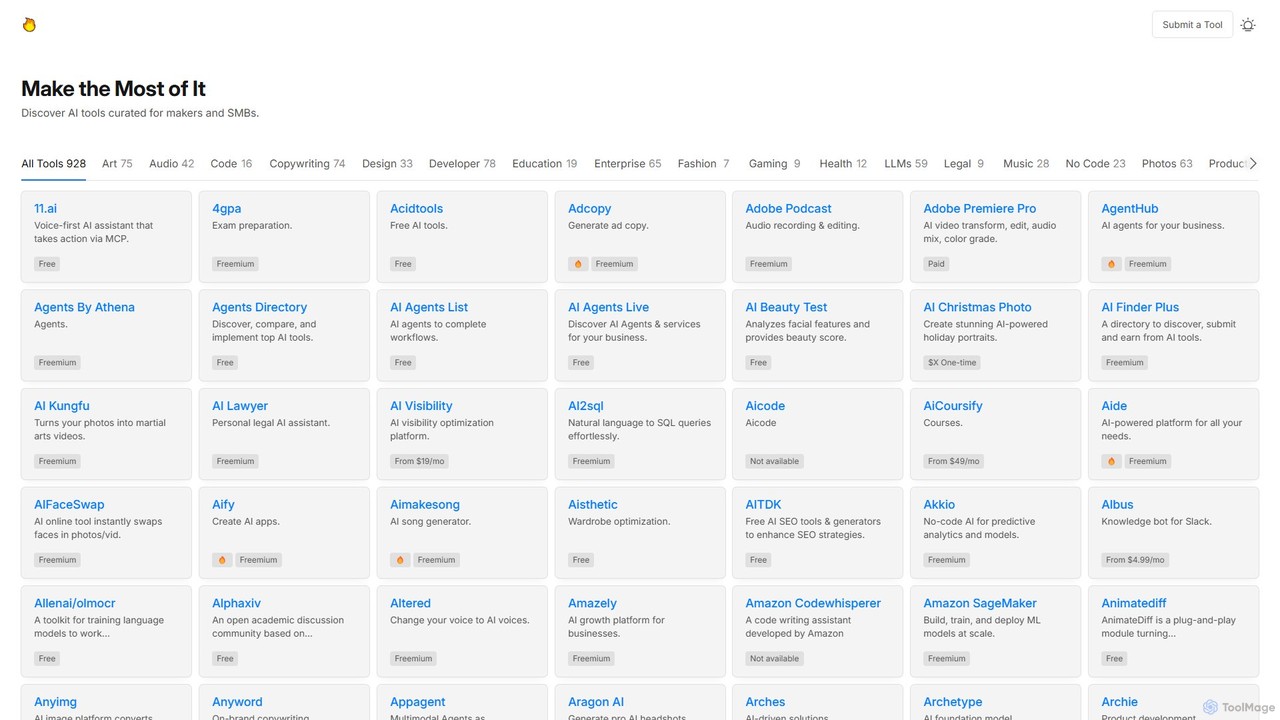1280x720 pixels.
Task: Open the Legal category tab
Action: (964, 164)
